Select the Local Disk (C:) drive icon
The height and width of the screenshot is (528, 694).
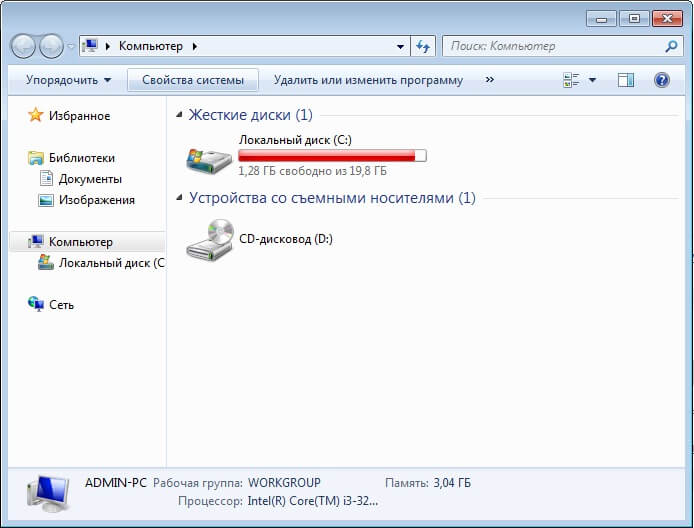point(209,157)
